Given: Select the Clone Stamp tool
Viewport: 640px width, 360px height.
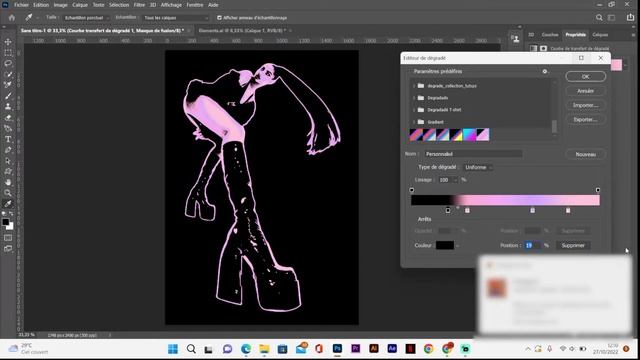Looking at the screenshot, I should tap(8, 107).
